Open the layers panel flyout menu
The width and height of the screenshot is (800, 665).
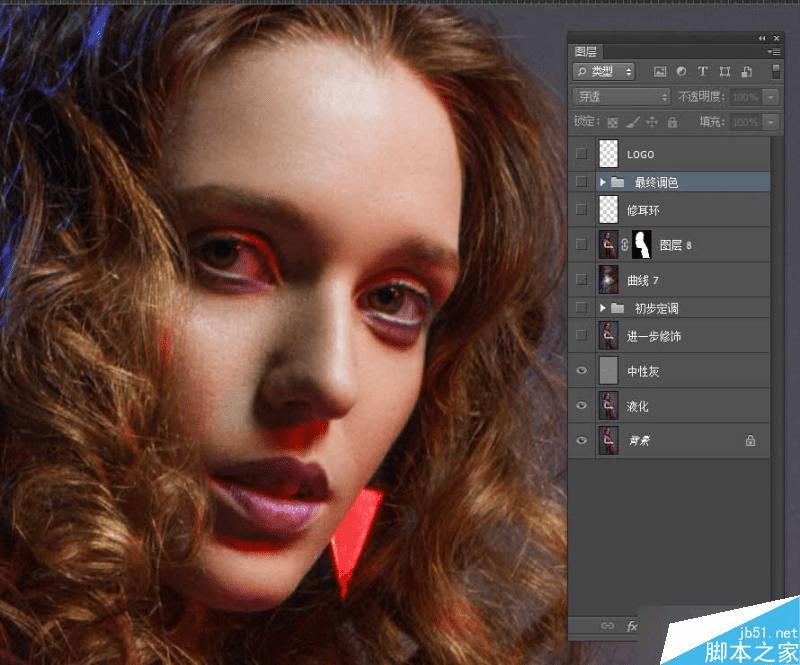tap(773, 52)
